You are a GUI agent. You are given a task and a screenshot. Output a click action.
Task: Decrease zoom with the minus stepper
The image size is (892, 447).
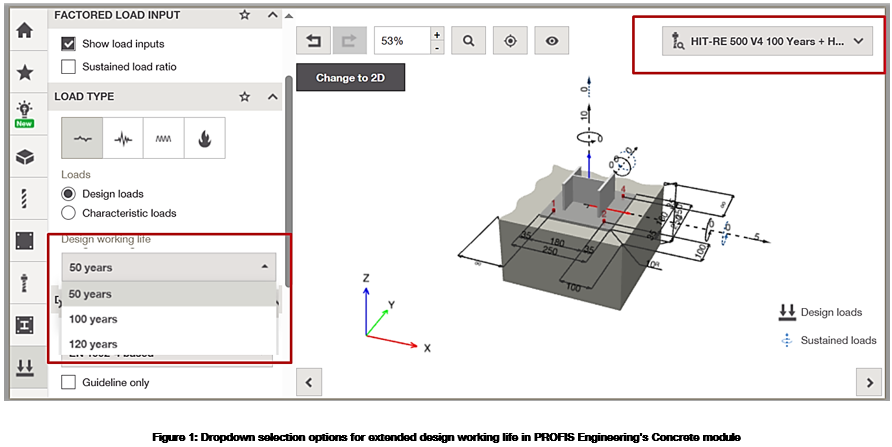[437, 48]
